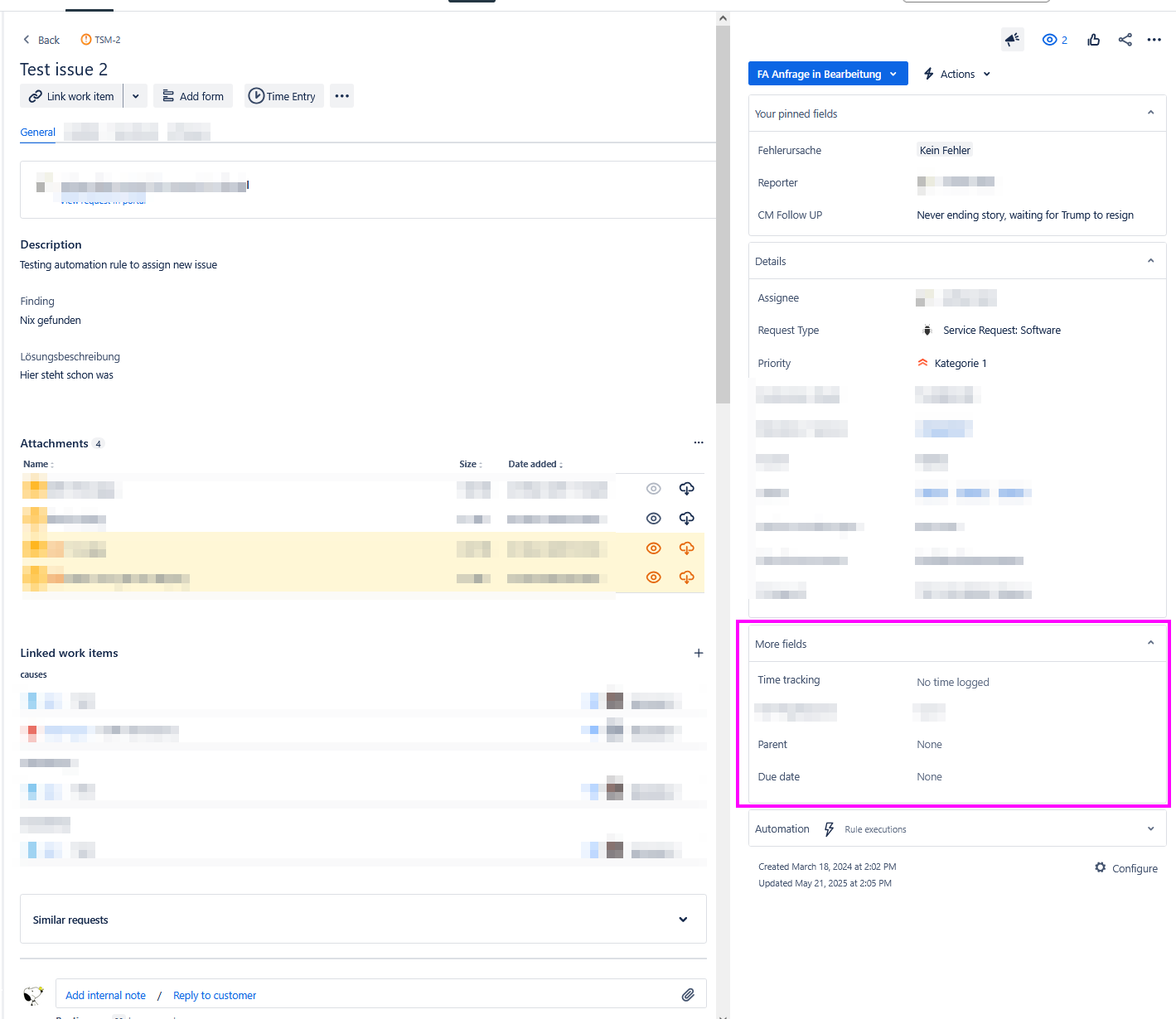Image resolution: width=1176 pixels, height=1019 pixels.
Task: Click the Time Entry button
Action: point(283,96)
